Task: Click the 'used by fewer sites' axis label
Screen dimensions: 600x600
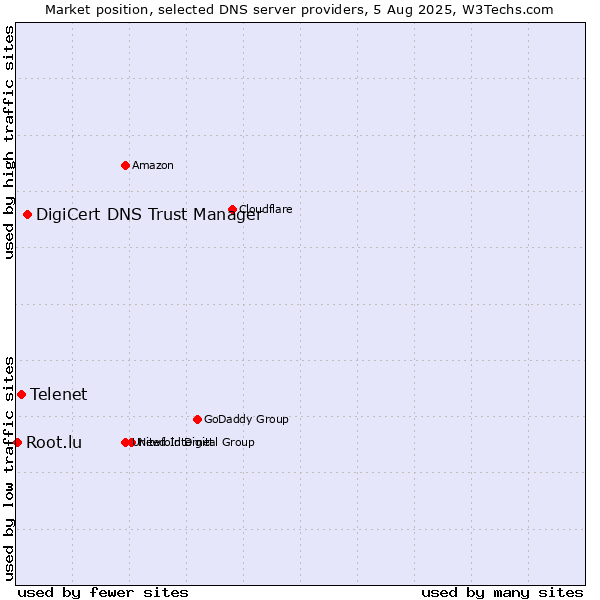Action: click(x=103, y=593)
